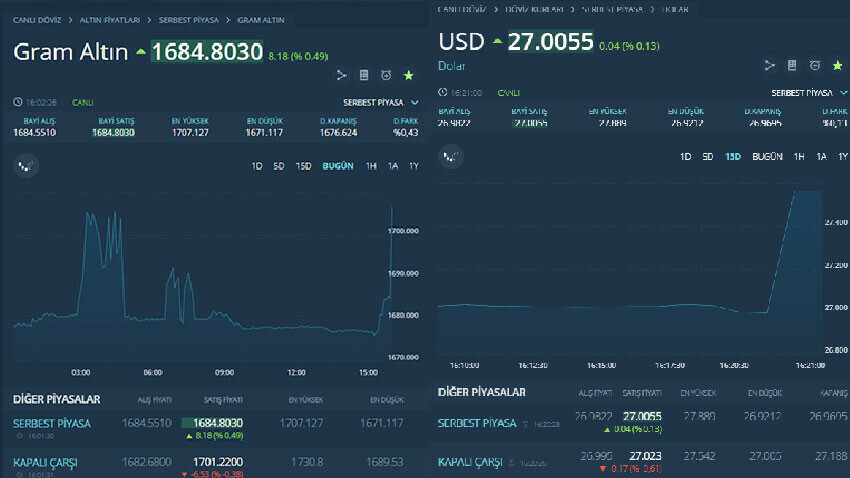Switch gold chart to 1Y range

point(413,166)
